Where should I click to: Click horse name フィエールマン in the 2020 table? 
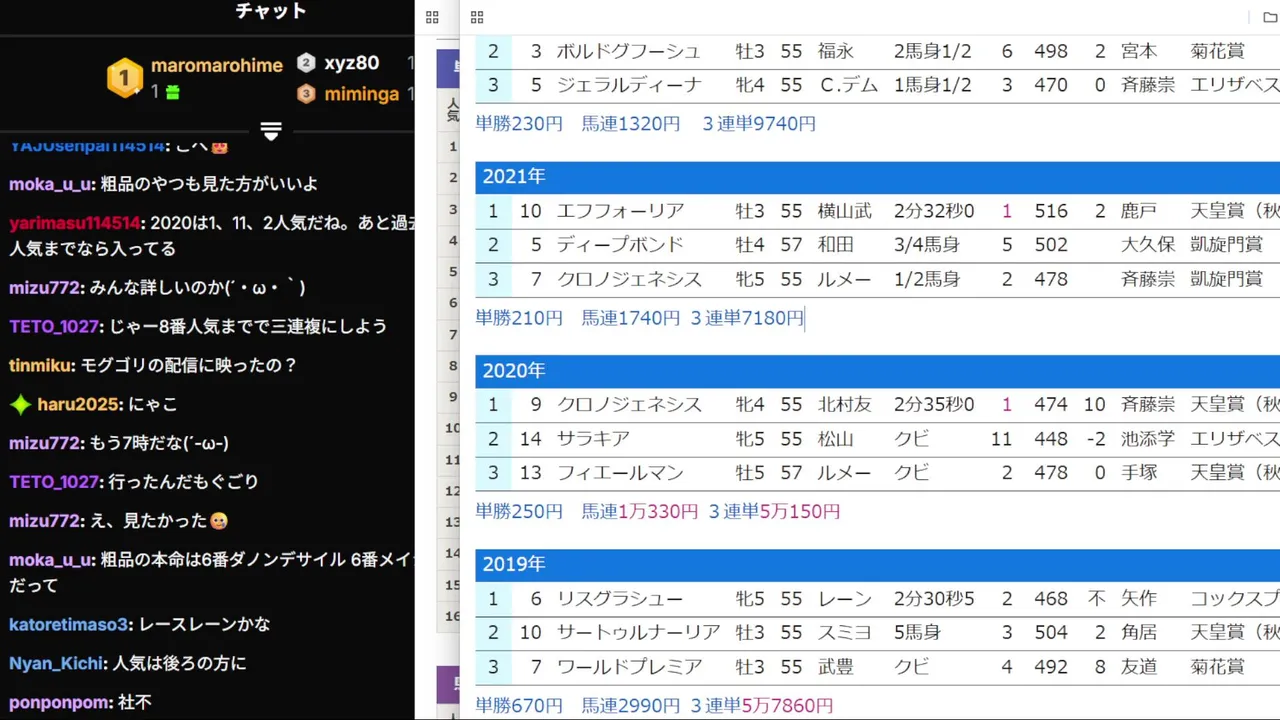point(620,473)
